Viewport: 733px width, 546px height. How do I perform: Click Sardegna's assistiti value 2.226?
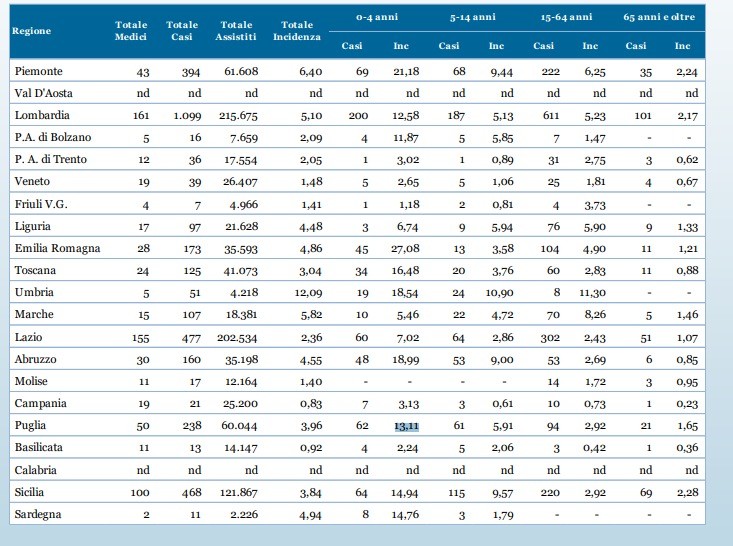tap(244, 515)
